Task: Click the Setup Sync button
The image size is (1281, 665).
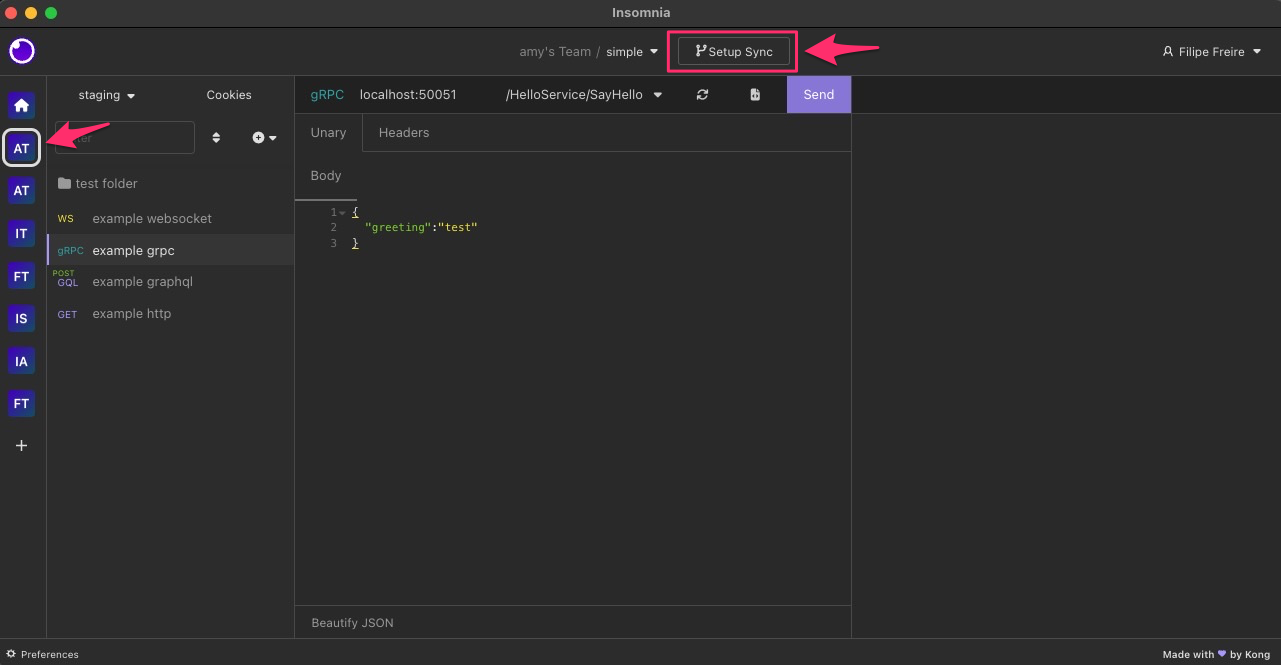Action: 734,52
